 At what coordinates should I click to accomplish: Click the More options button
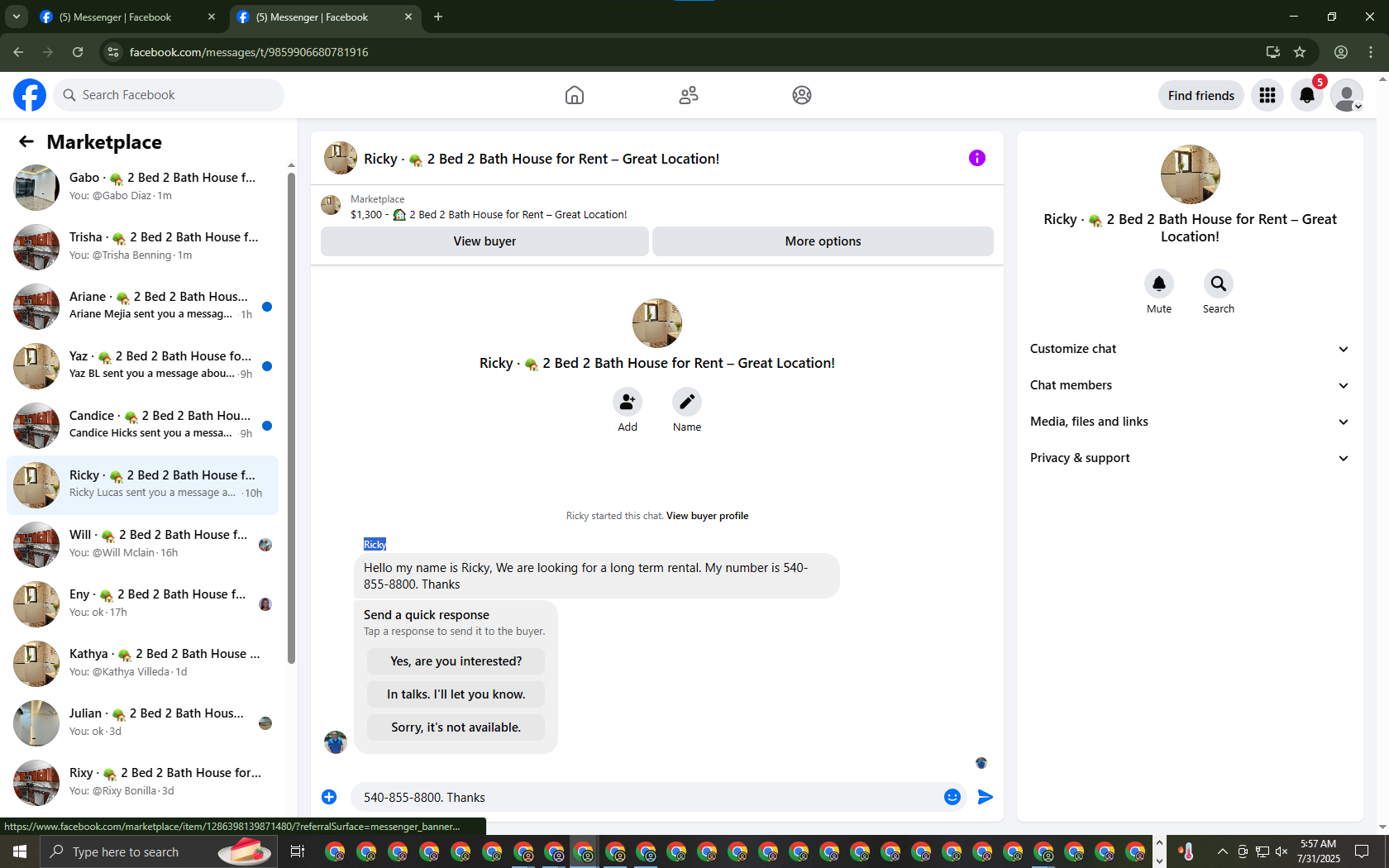823,241
